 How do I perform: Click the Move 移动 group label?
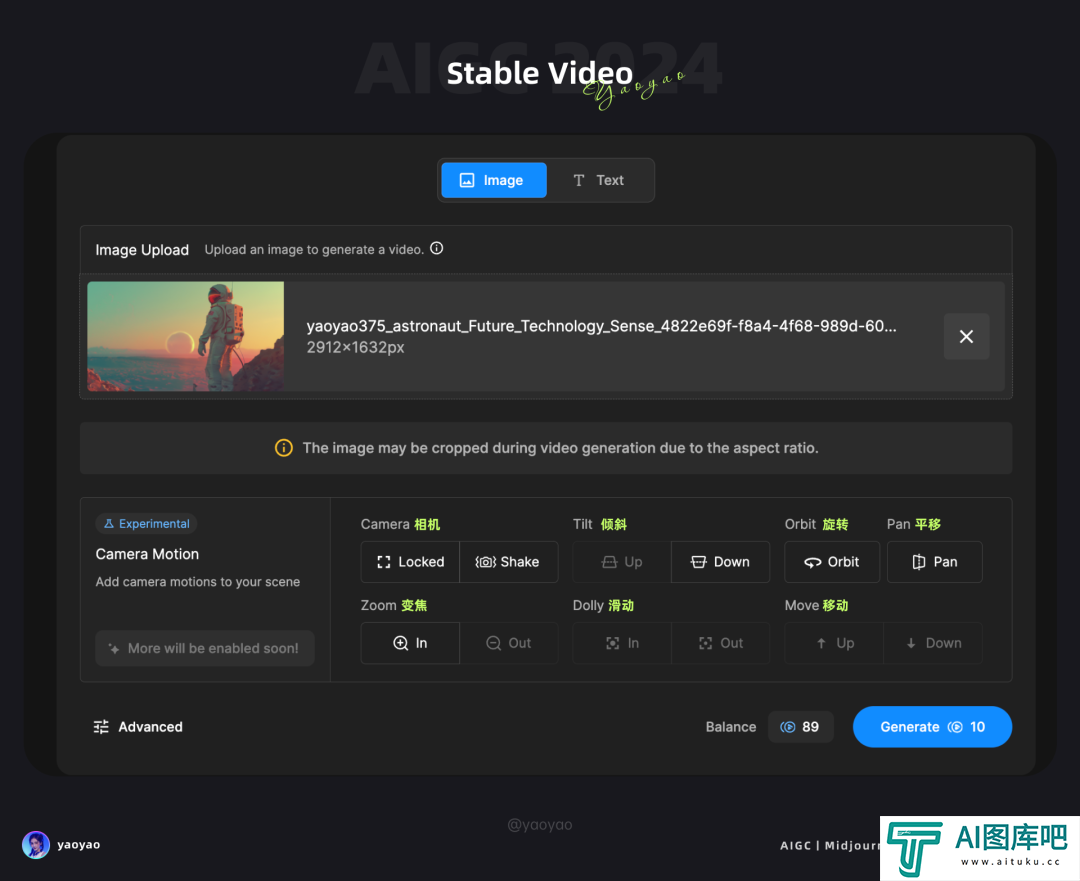pos(816,605)
